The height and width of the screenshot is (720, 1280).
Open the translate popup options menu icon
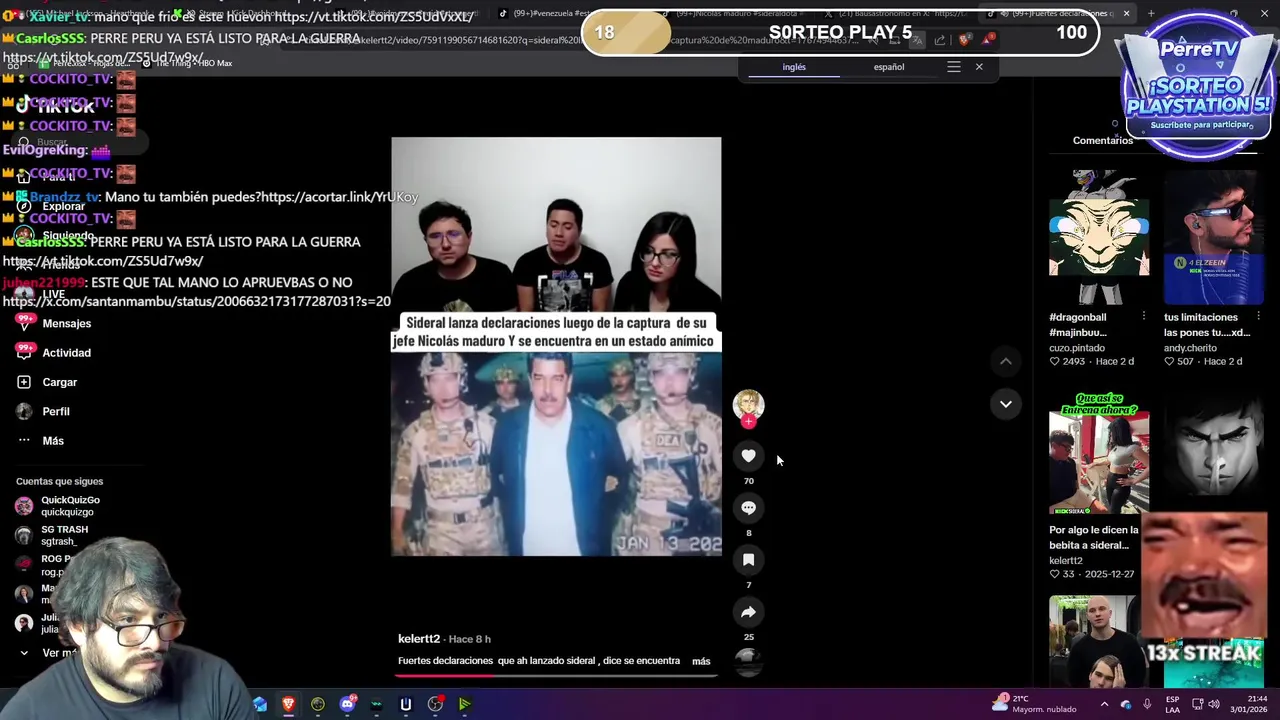954,67
